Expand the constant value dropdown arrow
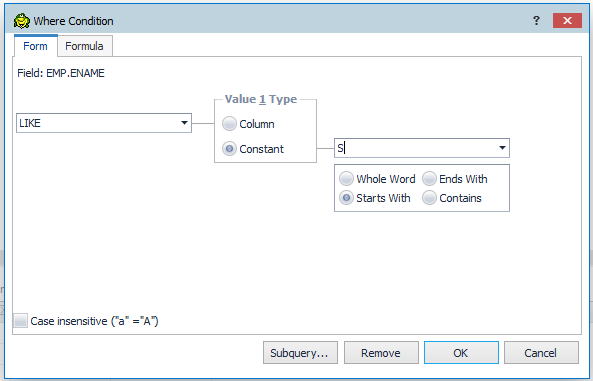Viewport: 593px width, 381px height. (x=502, y=148)
